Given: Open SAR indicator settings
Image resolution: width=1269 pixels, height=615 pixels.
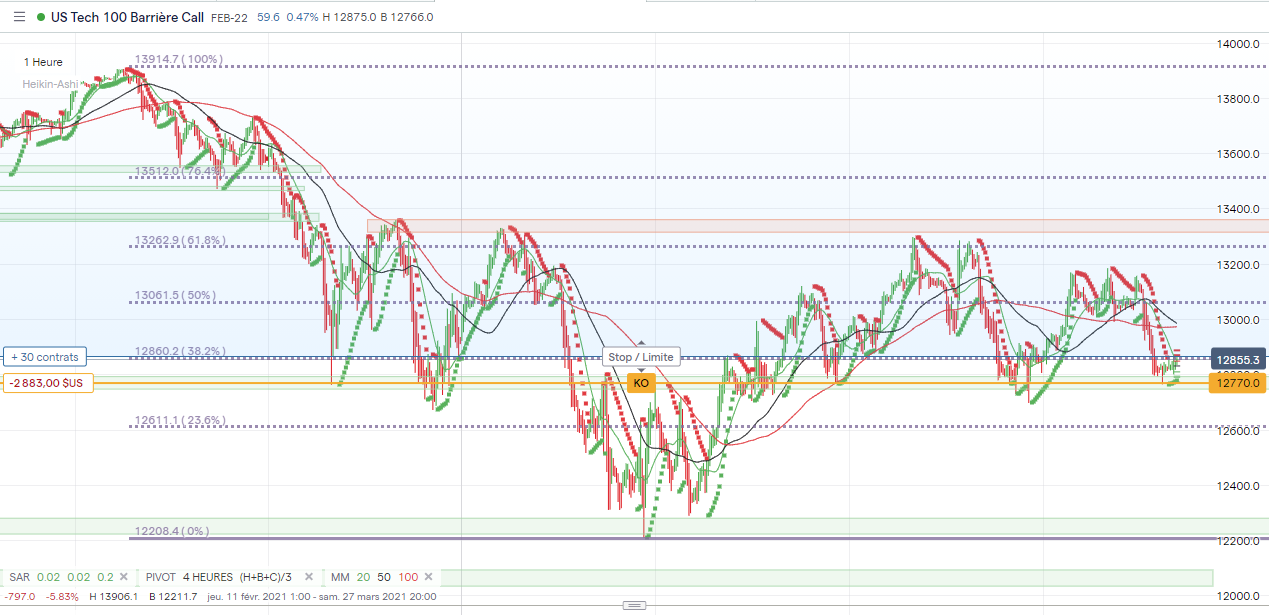Looking at the screenshot, I should coord(19,577).
